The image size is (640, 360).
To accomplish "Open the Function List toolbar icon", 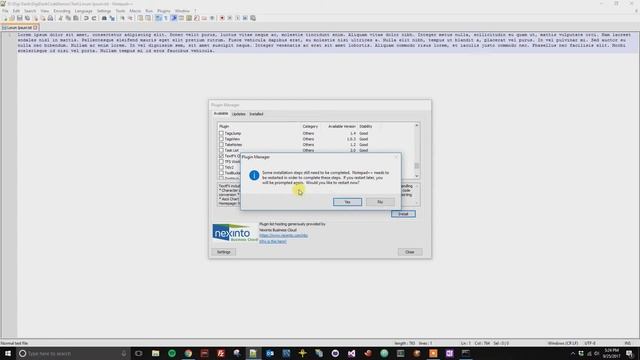I will 197,18.
